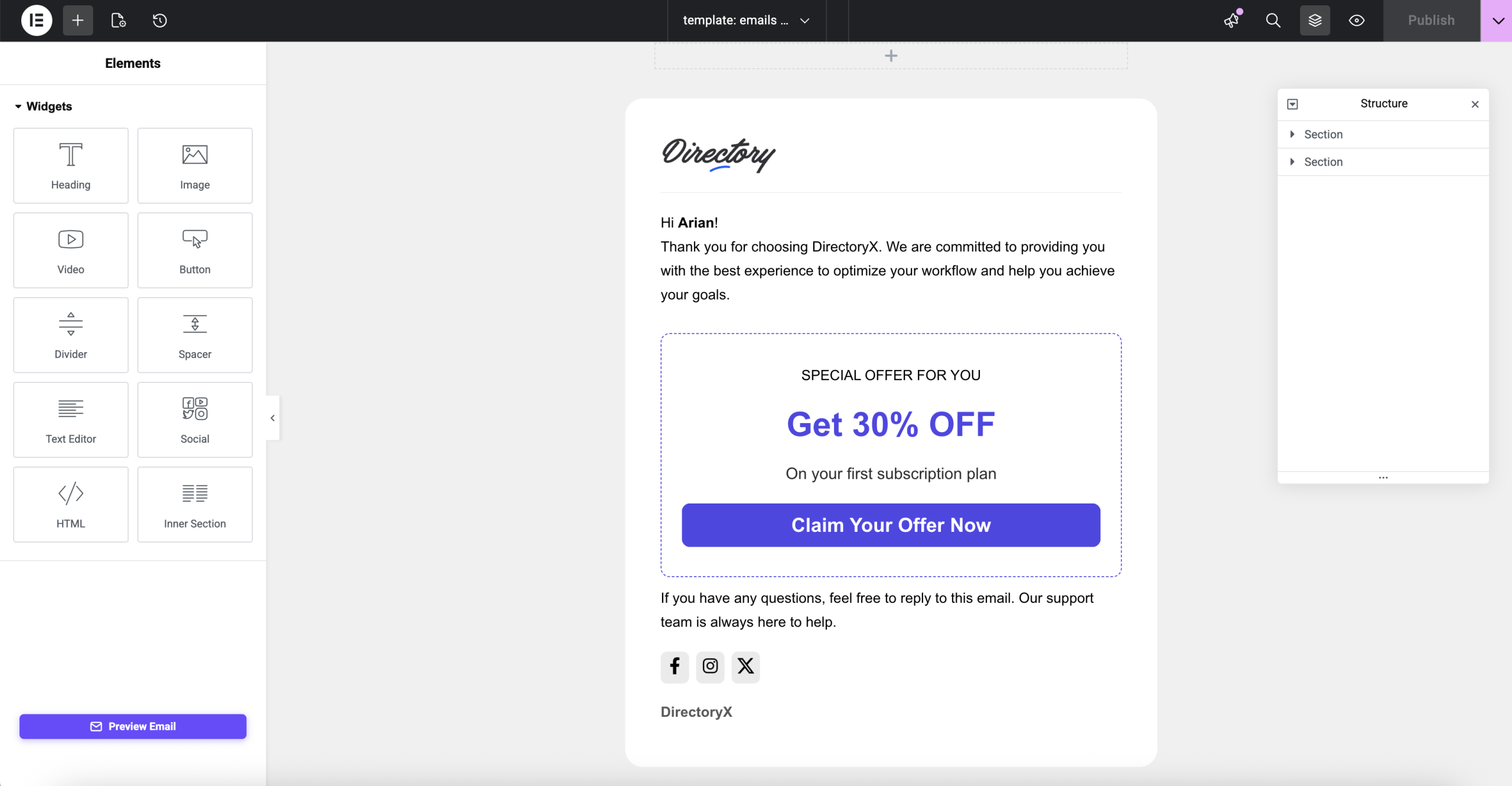Collapse the Elements side panel
The height and width of the screenshot is (786, 1512).
tap(272, 418)
